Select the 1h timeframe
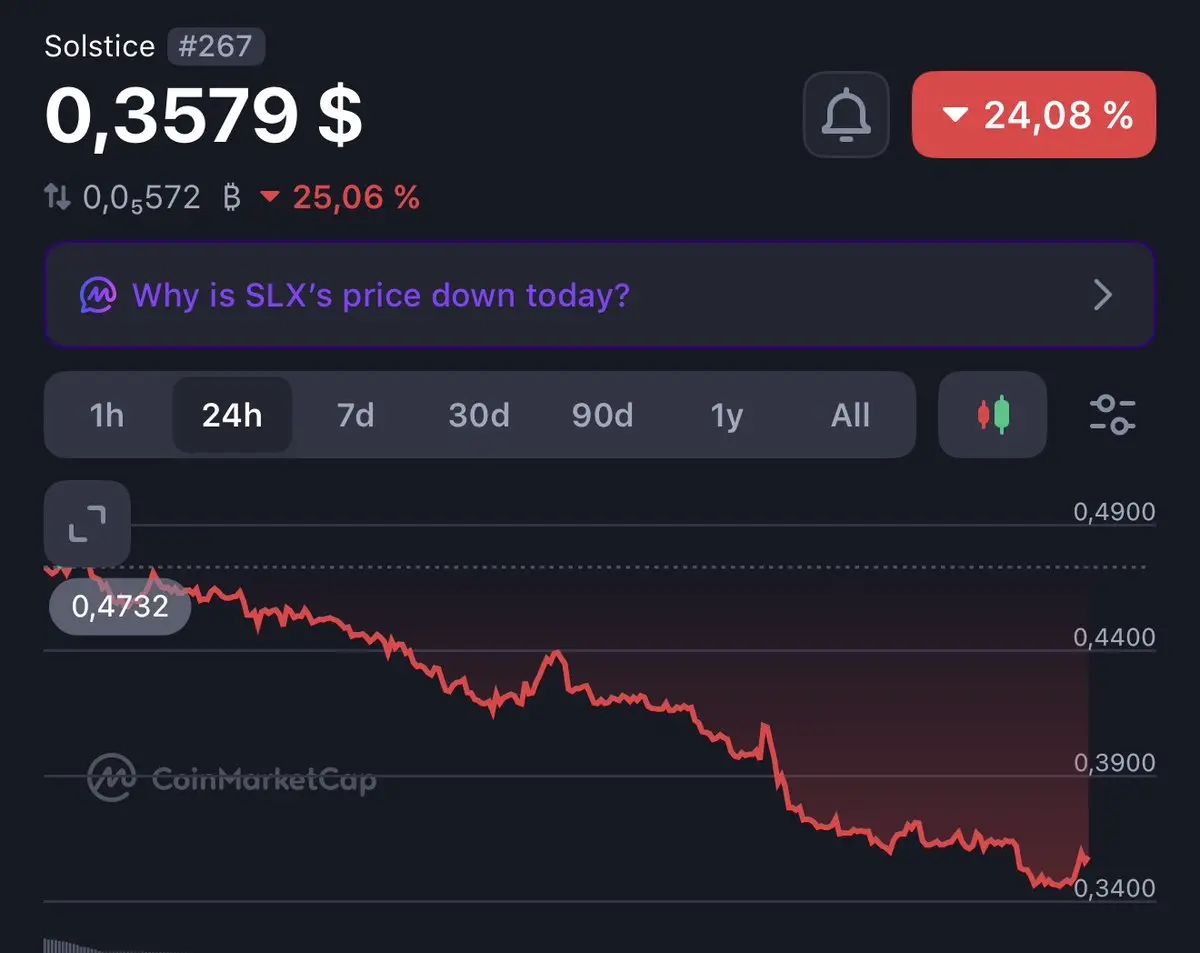The image size is (1200, 953). click(x=107, y=414)
